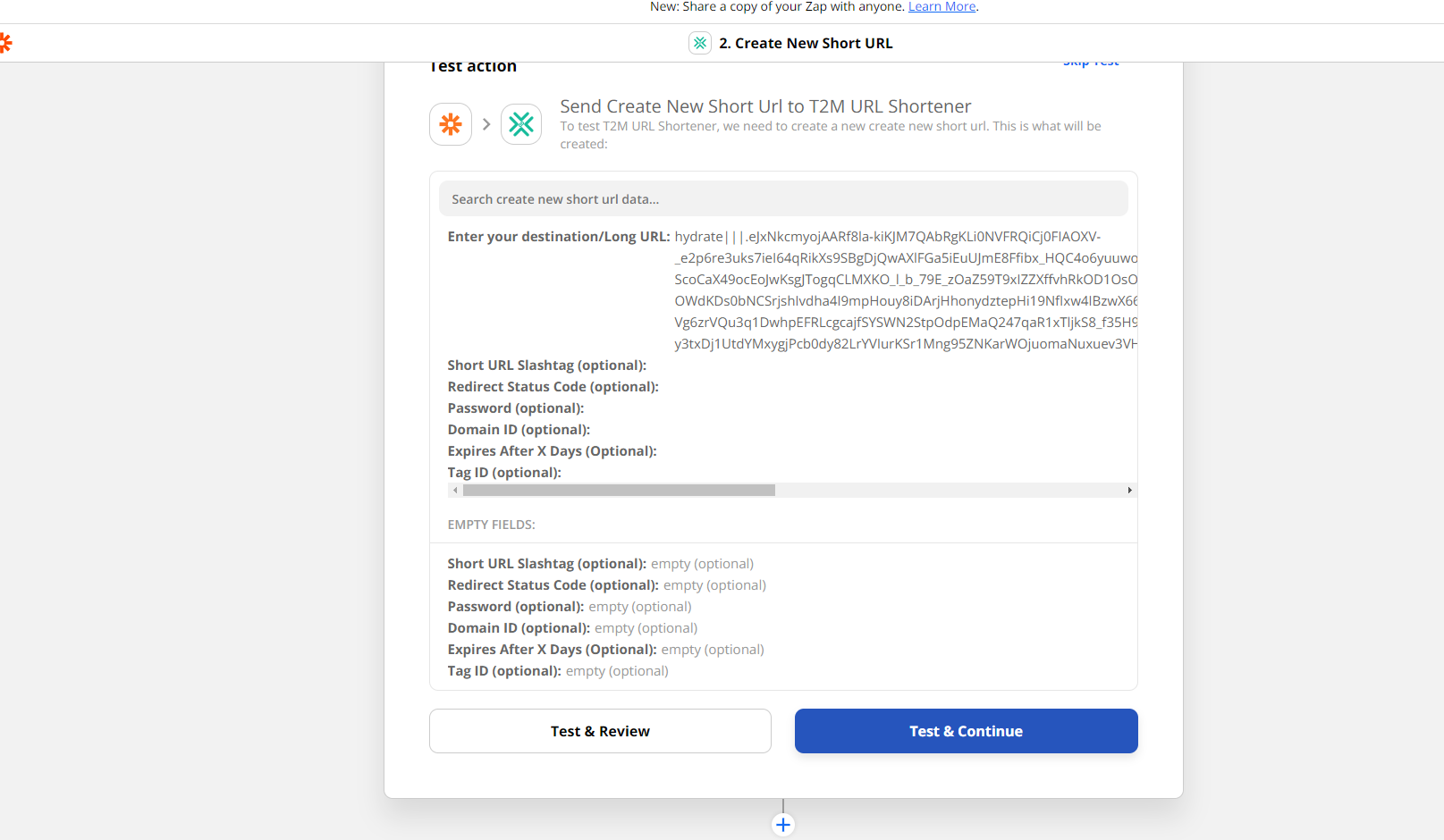Click the right arrow on the horizontal scrollbar
1444x840 pixels.
1129,490
